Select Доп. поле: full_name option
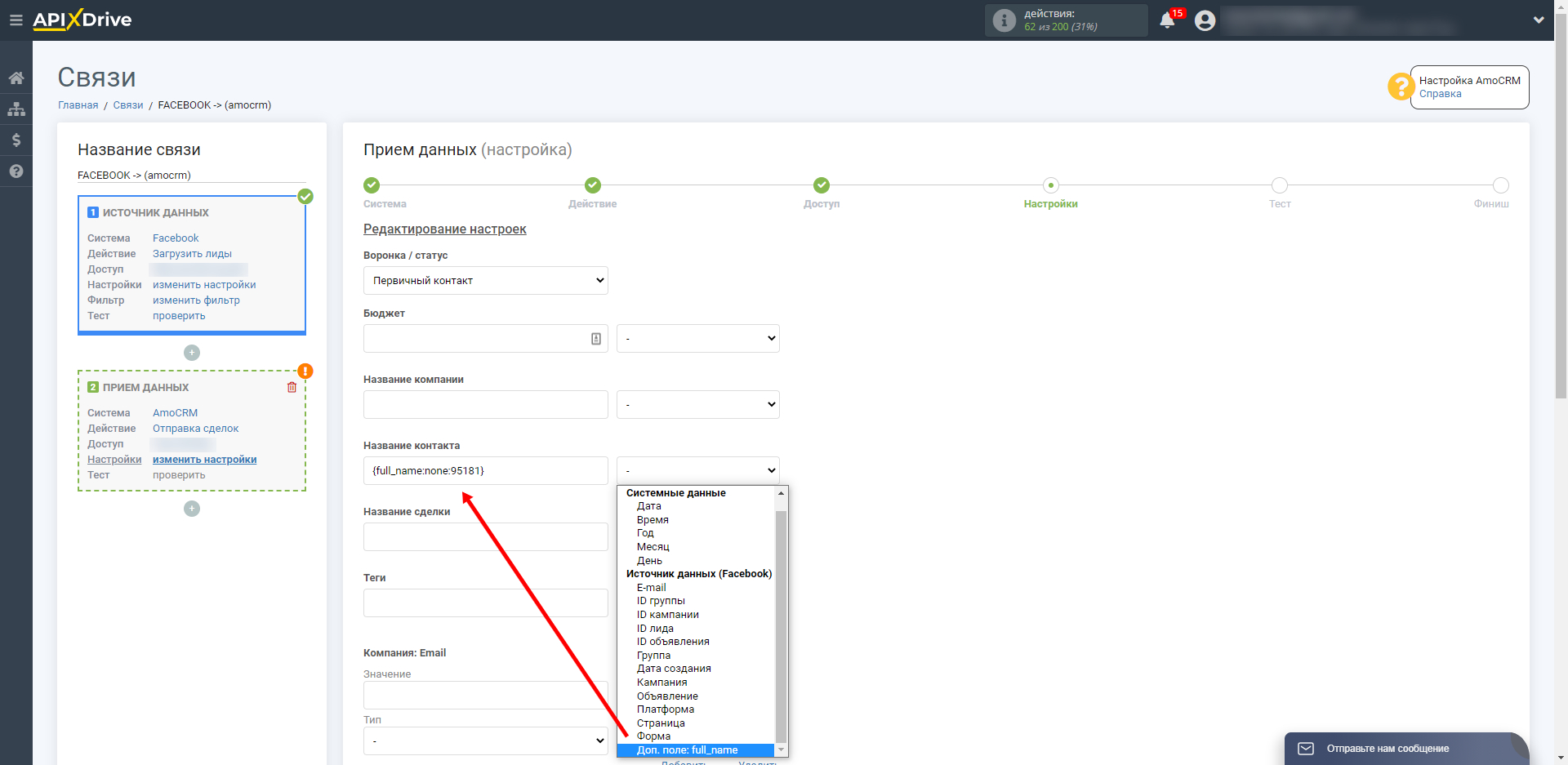The height and width of the screenshot is (765, 1568). click(696, 750)
